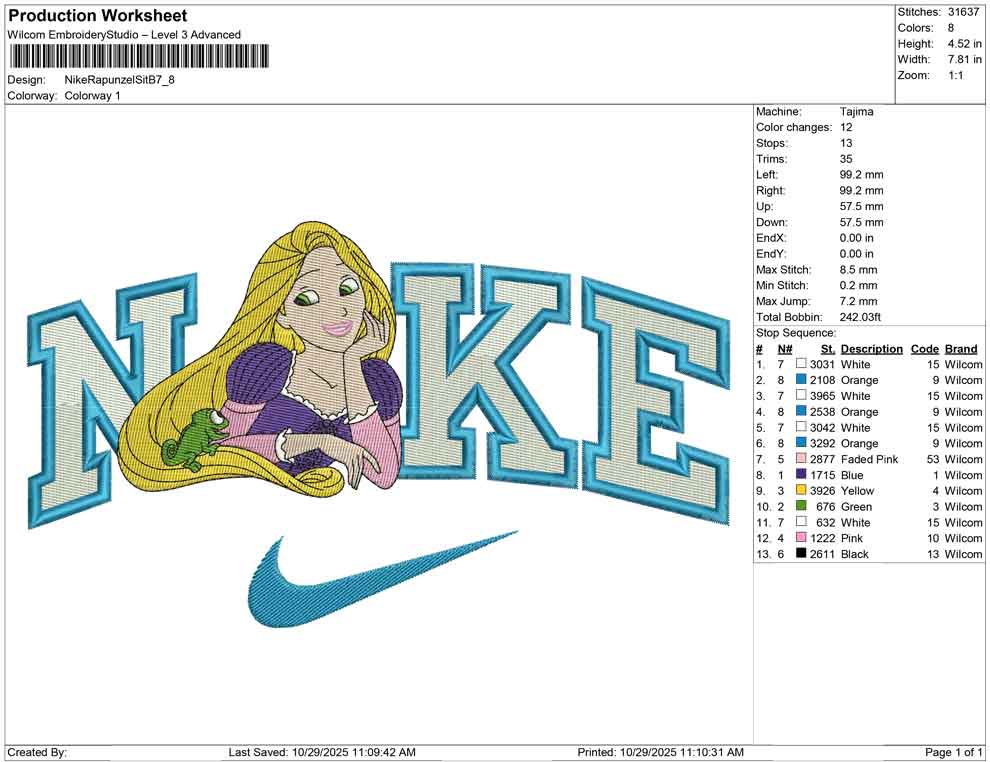Click the Description column header
Viewport: 990px width, 762px height.
click(872, 348)
